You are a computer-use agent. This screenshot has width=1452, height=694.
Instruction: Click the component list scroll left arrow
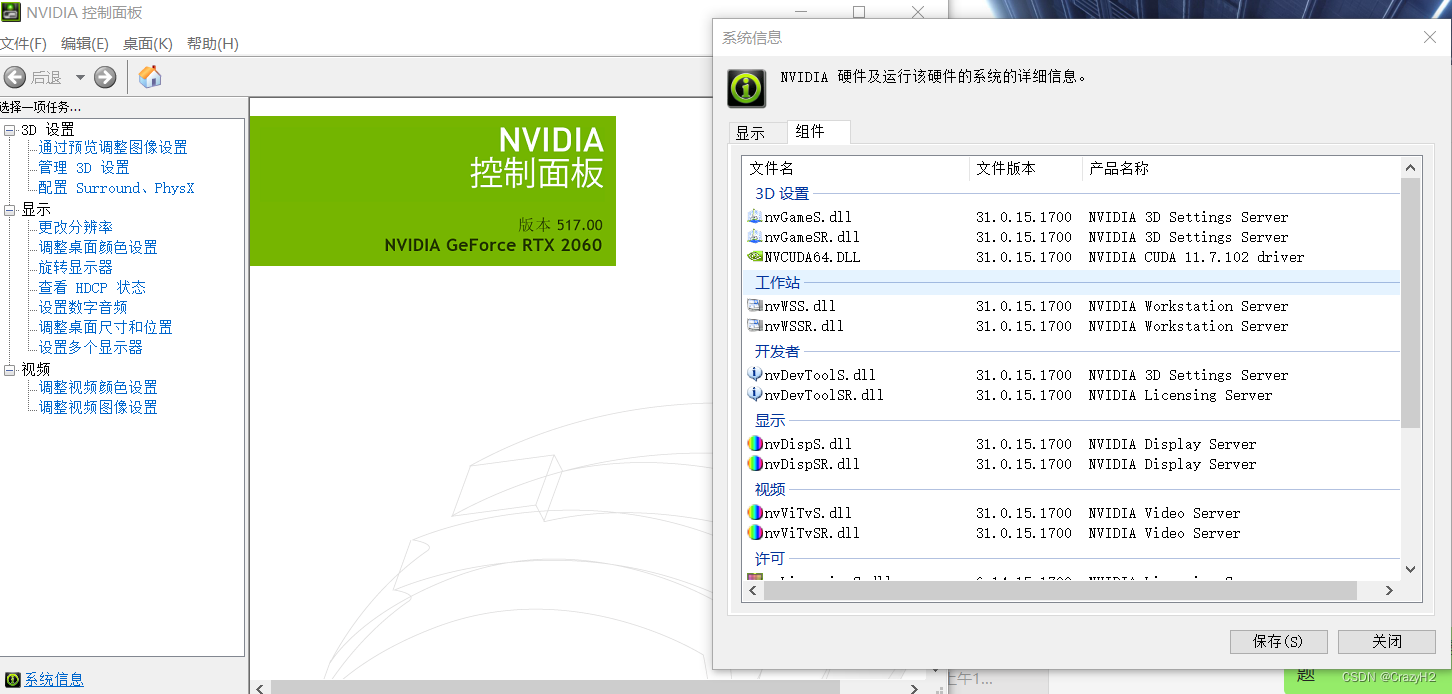pos(753,591)
